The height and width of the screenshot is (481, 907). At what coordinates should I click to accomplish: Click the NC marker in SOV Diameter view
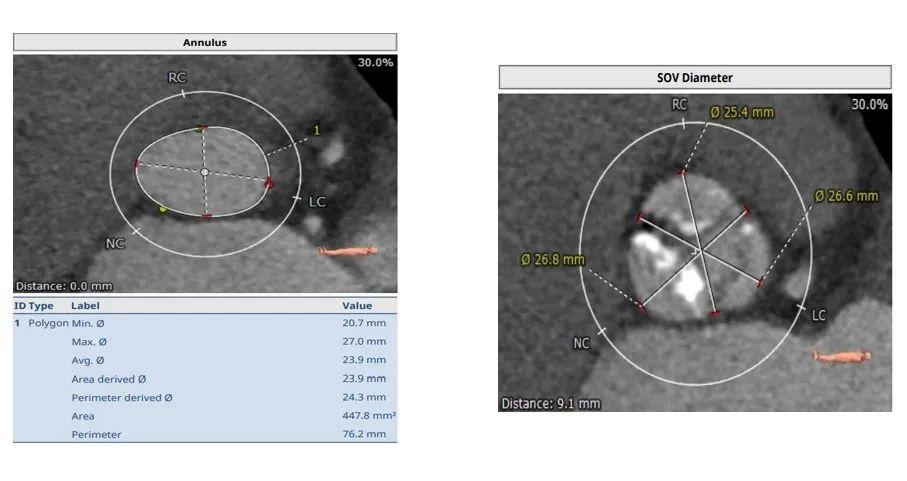coord(582,343)
